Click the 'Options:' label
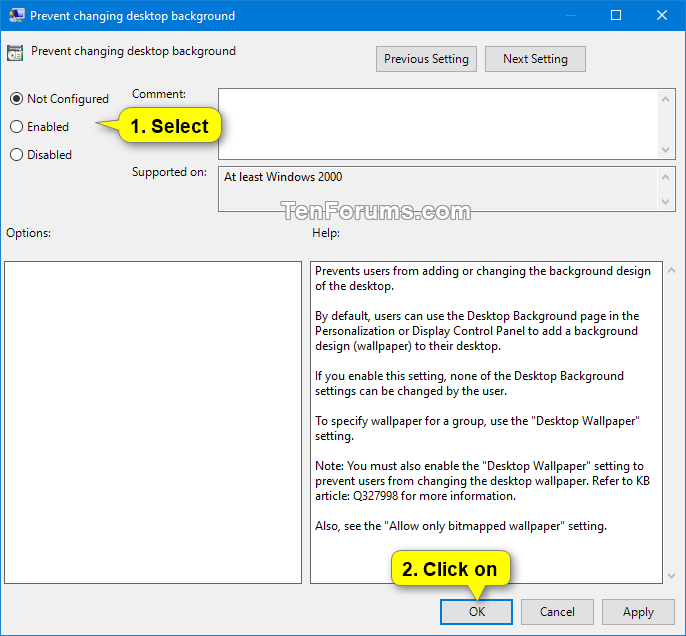This screenshot has height=636, width=686. coord(28,233)
